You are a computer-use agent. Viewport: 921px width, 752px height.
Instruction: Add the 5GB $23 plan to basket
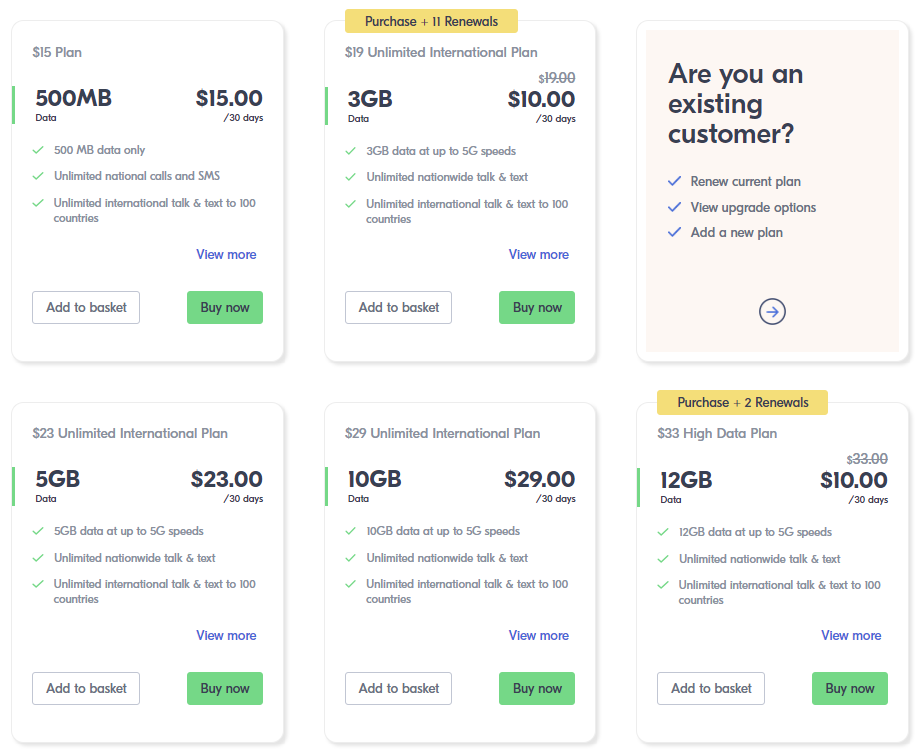[86, 688]
